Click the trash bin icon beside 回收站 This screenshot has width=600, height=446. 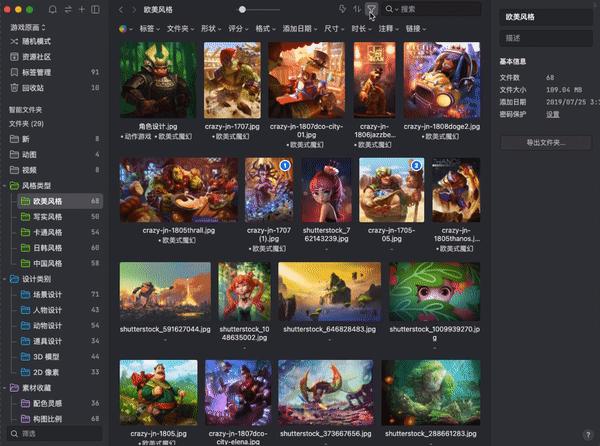pos(14,88)
